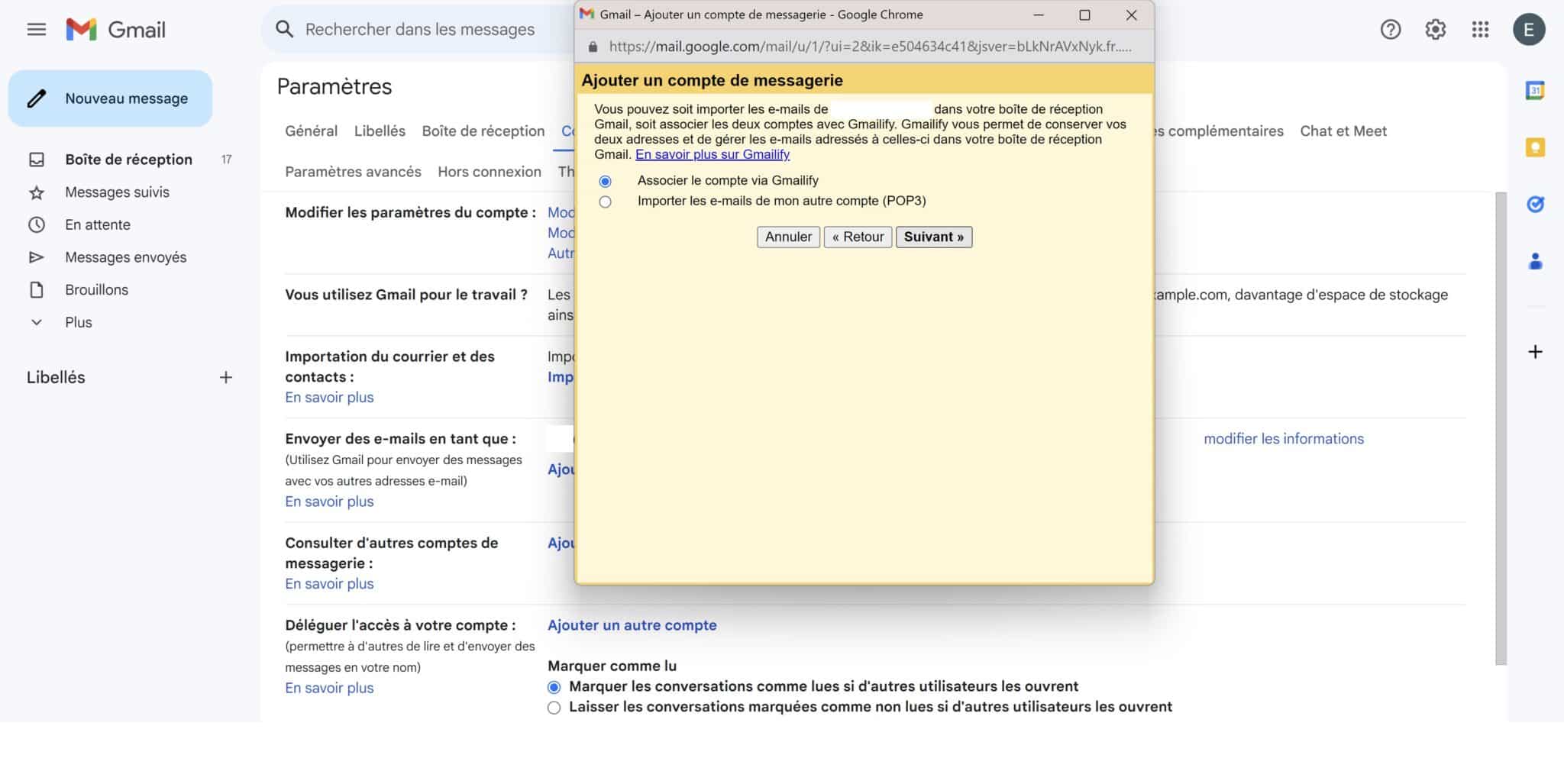Viewport: 1564px width, 784px height.
Task: Click the search magnifier icon
Action: click(x=284, y=30)
